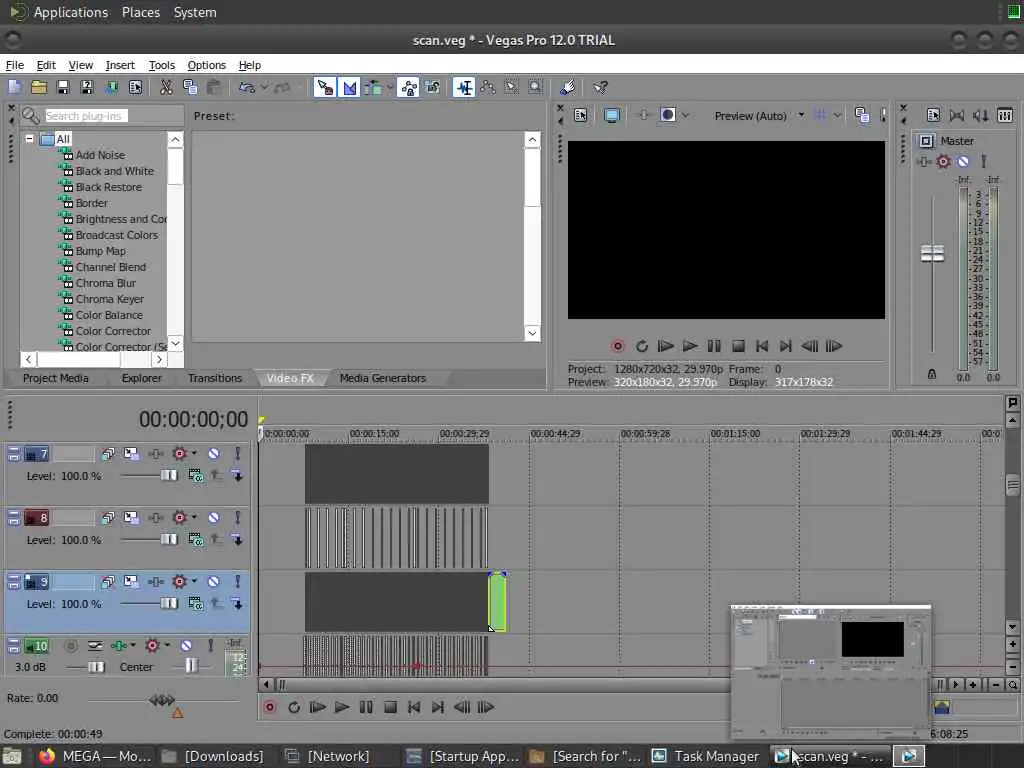Click the copy snapshot to clipboard icon

pos(861,116)
